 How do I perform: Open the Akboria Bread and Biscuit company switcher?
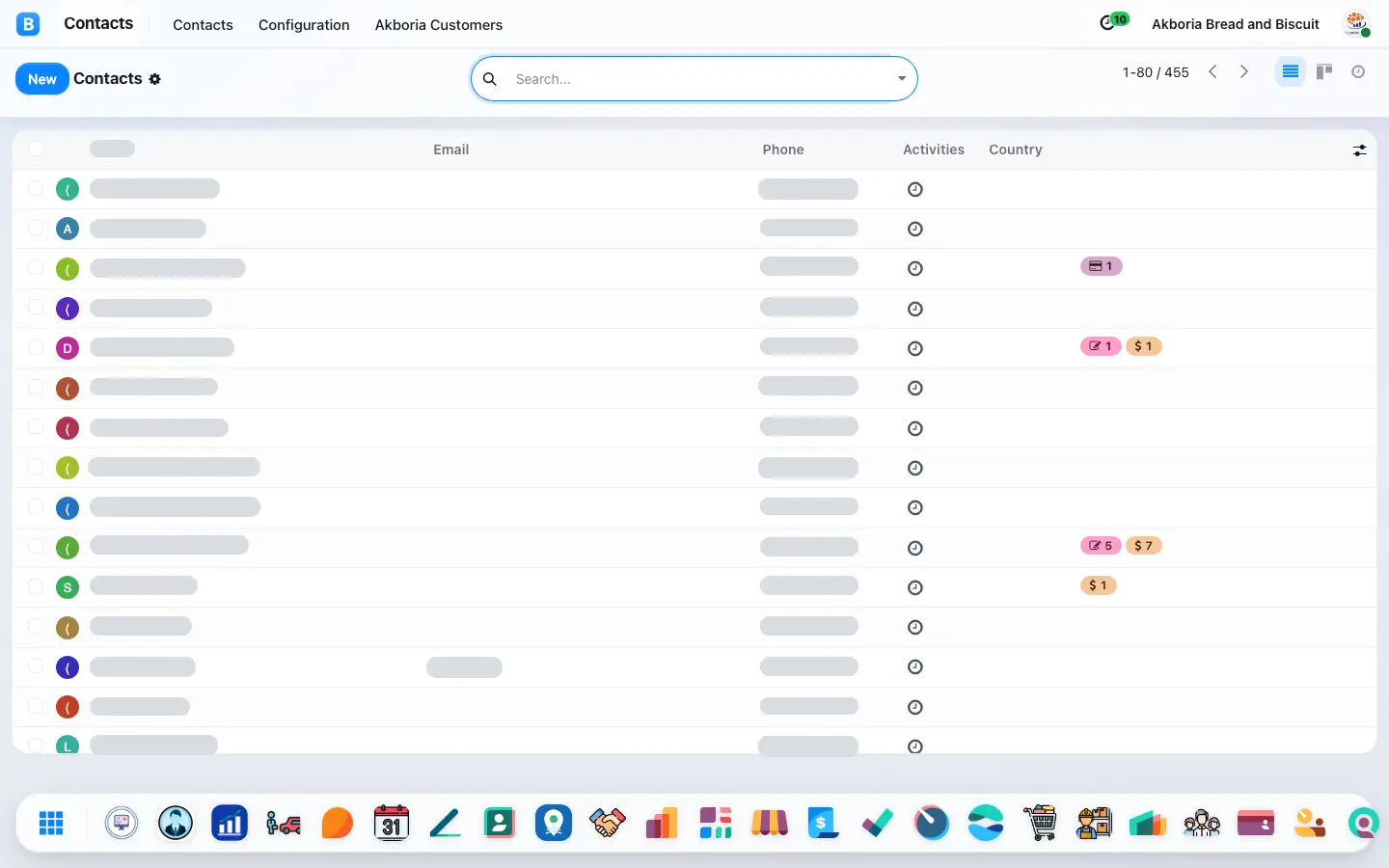(x=1236, y=24)
